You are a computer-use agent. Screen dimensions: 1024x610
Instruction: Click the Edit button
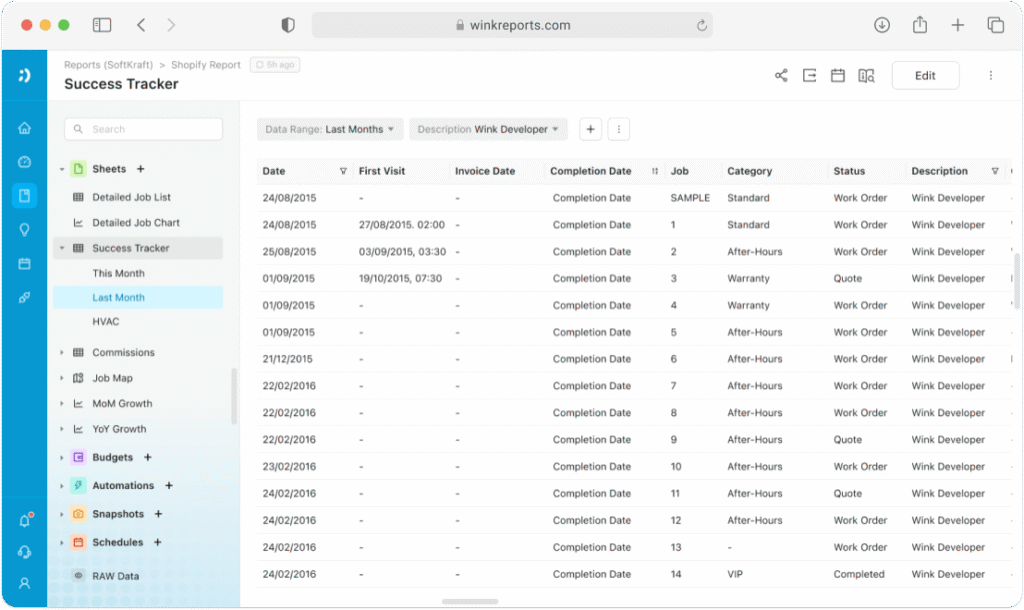925,76
